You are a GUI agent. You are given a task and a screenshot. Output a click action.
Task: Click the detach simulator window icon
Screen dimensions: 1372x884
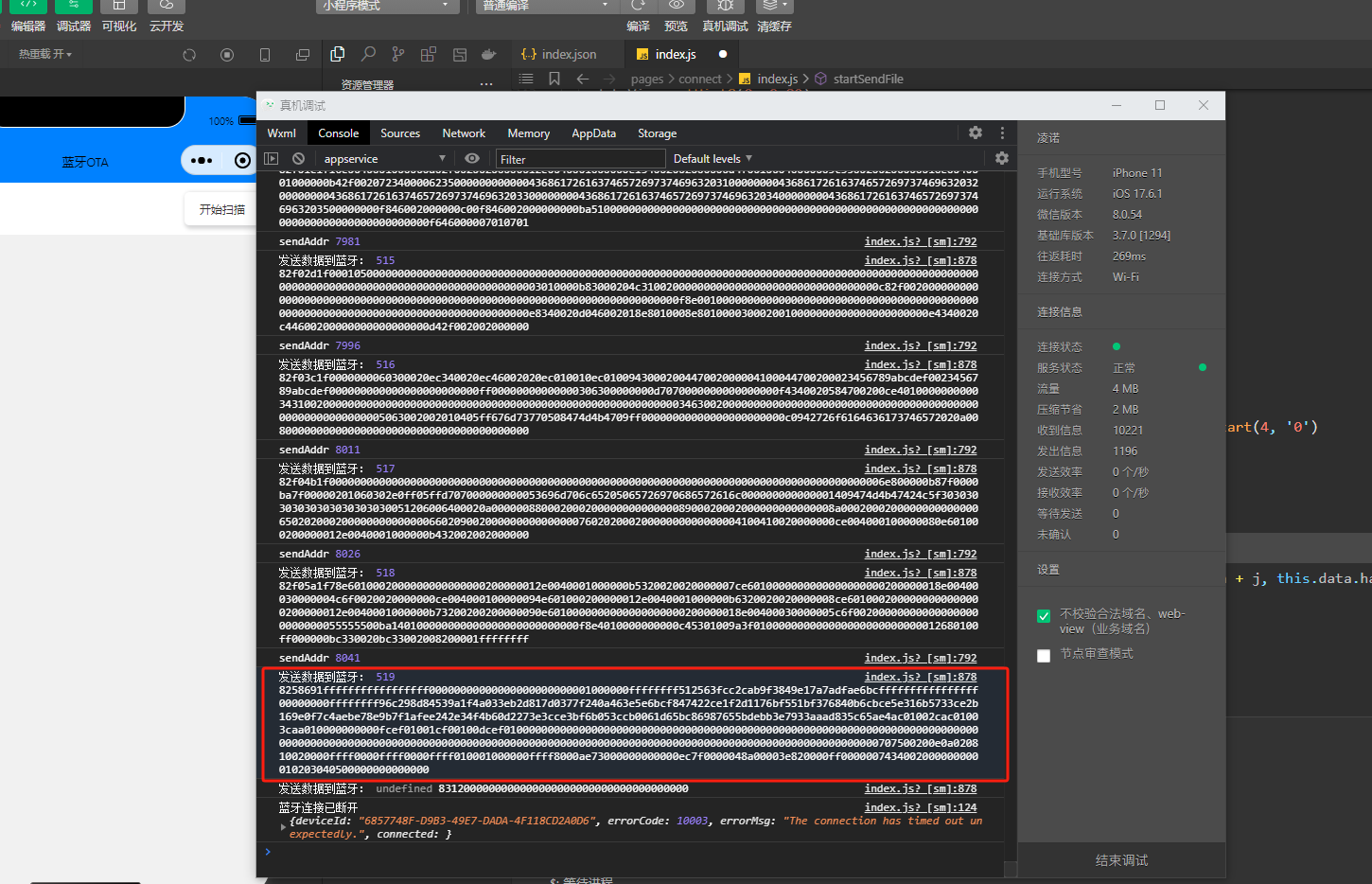pyautogui.click(x=303, y=55)
